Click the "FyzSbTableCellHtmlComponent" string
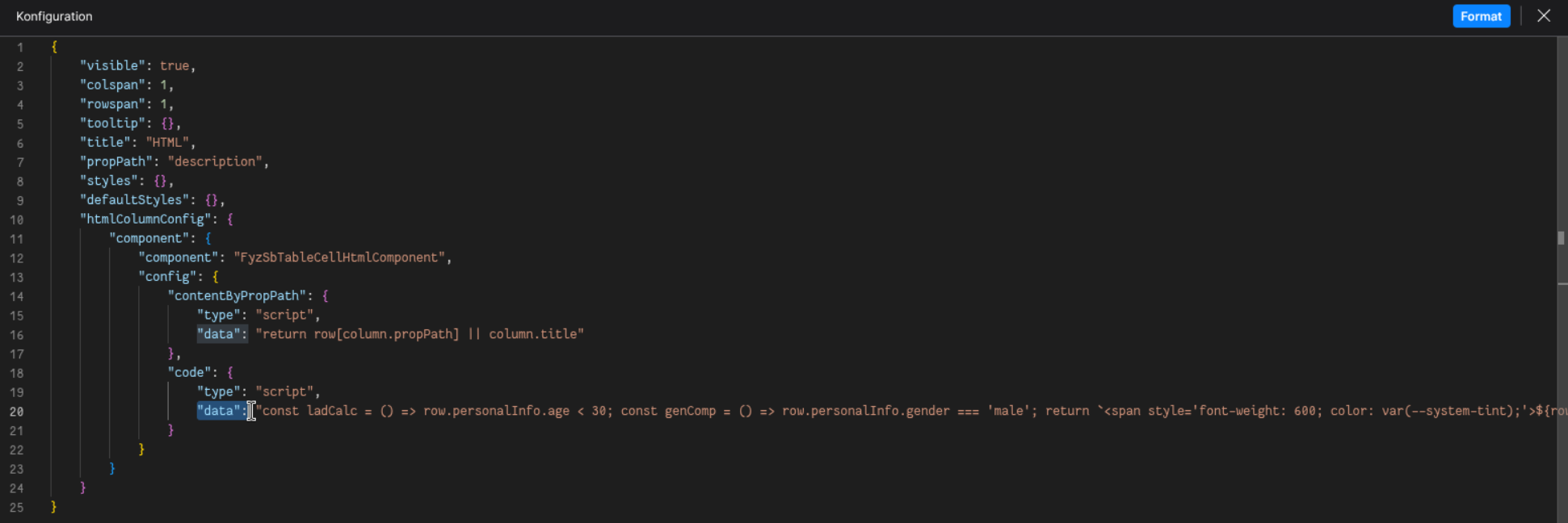This screenshot has height=523, width=1568. 339,257
